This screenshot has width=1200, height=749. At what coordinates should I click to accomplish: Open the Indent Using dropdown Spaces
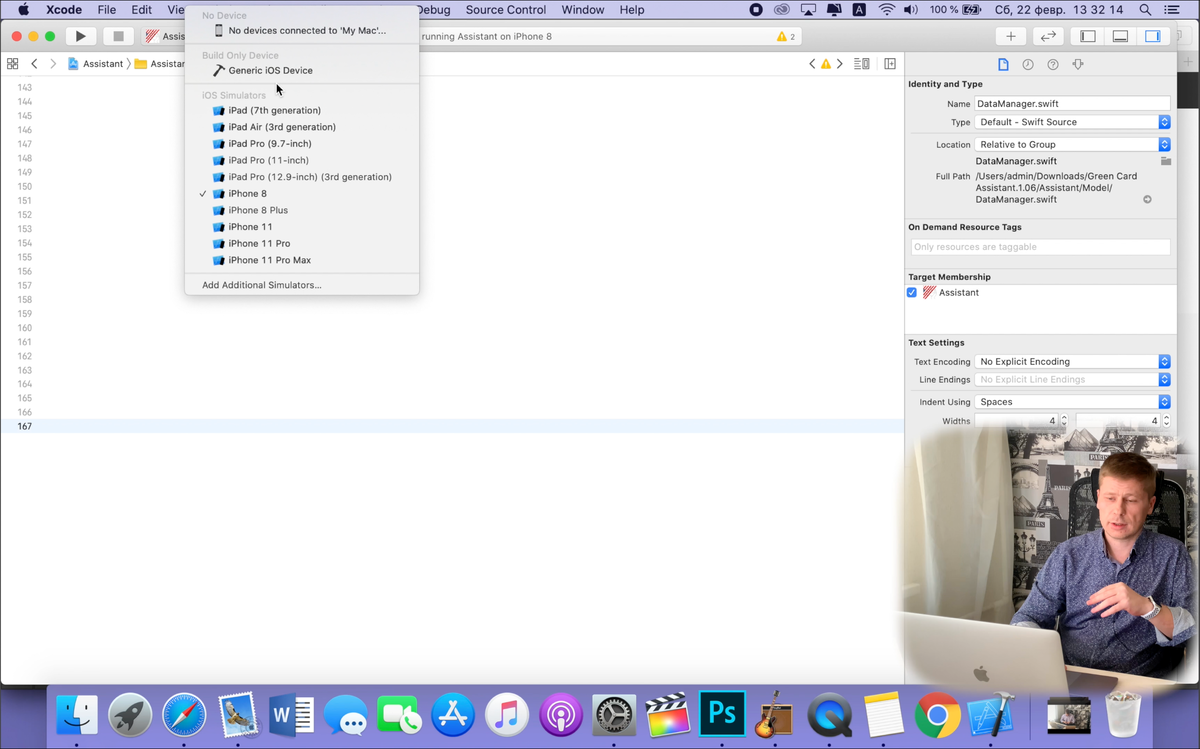1072,402
